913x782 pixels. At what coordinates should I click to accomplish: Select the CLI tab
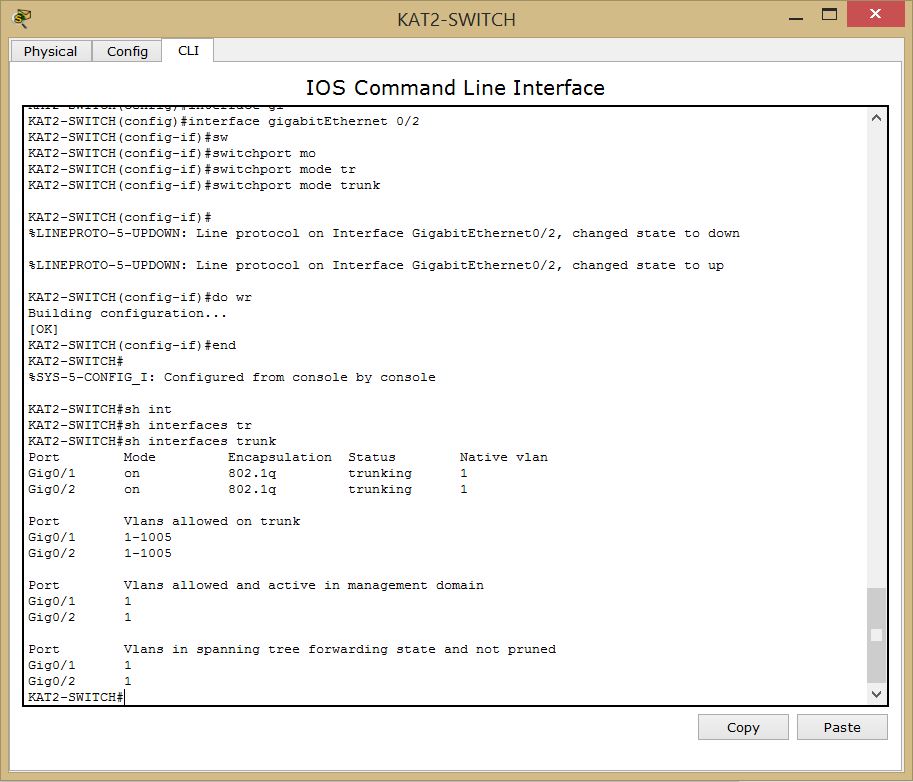tap(188, 51)
